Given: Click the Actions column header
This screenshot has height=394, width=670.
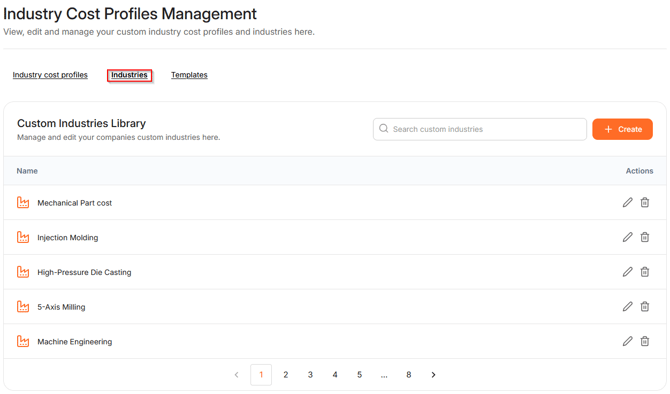Looking at the screenshot, I should (x=639, y=171).
